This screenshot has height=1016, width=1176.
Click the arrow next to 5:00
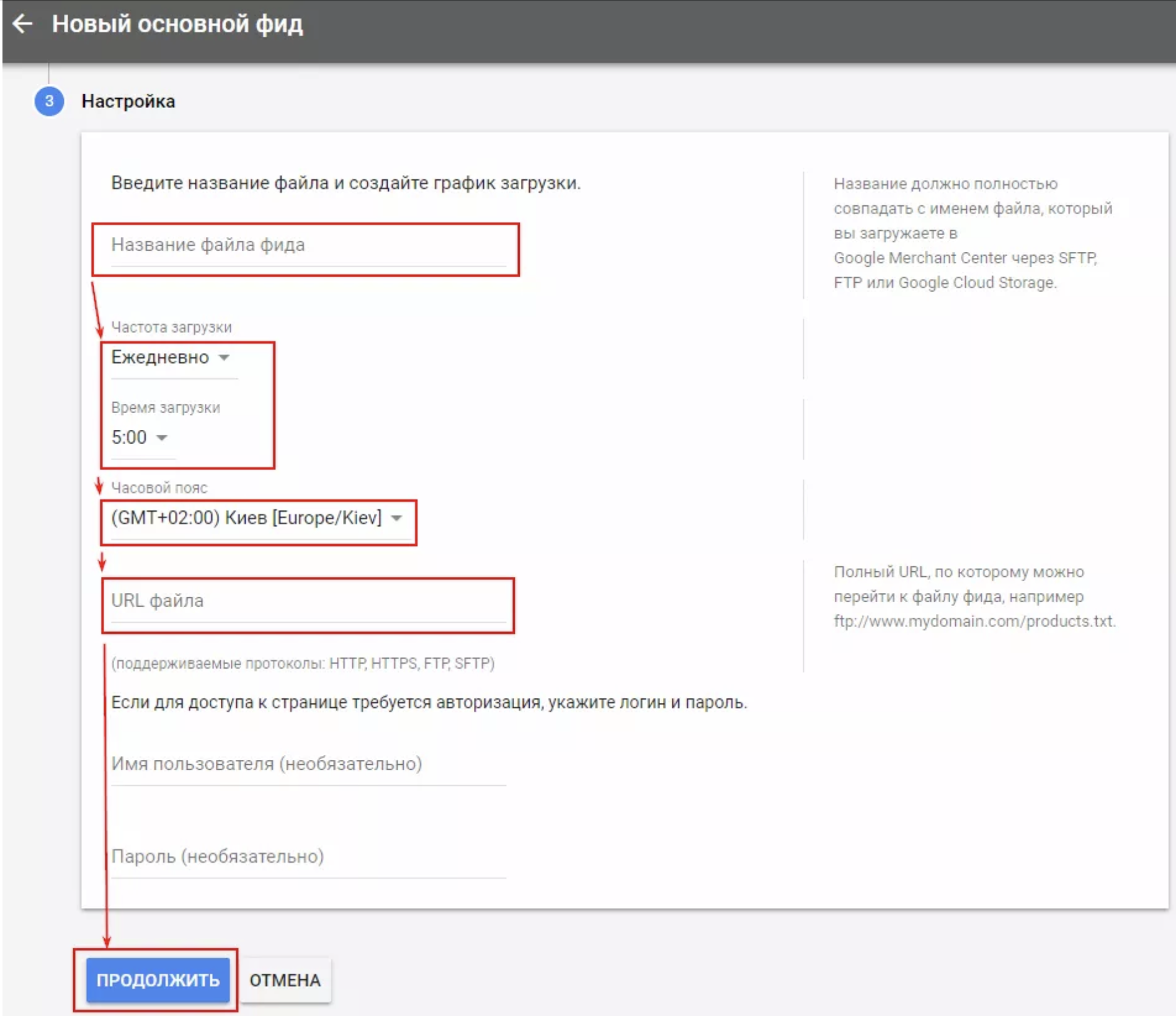tap(162, 438)
